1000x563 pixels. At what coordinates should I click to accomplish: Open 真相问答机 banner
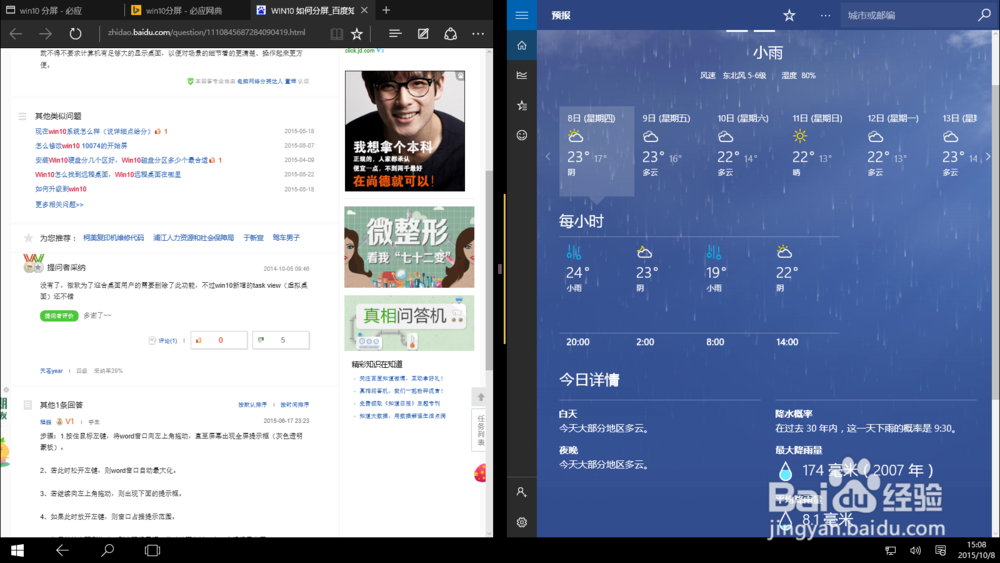click(x=409, y=323)
